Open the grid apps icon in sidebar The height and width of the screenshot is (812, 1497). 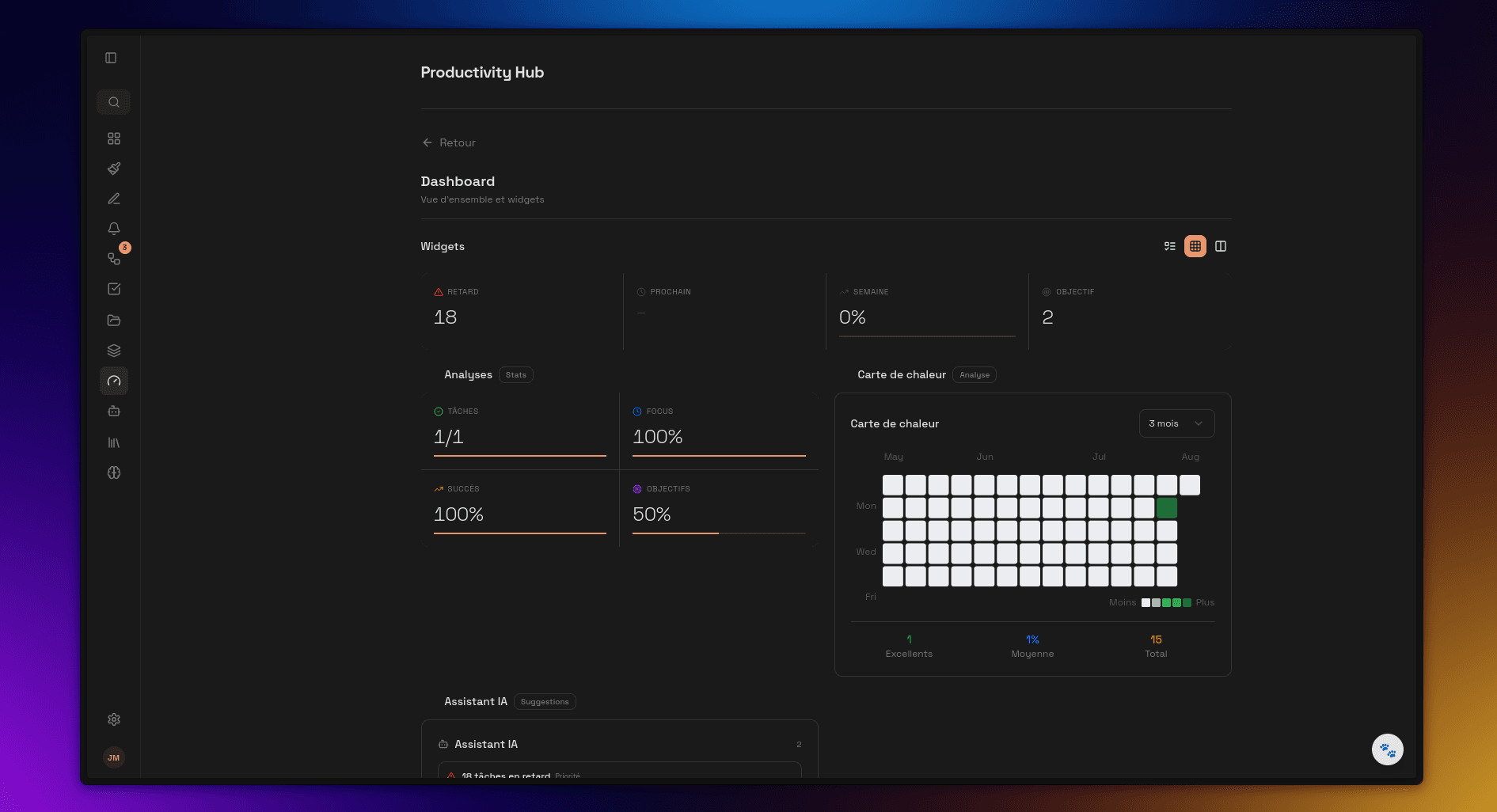[114, 138]
